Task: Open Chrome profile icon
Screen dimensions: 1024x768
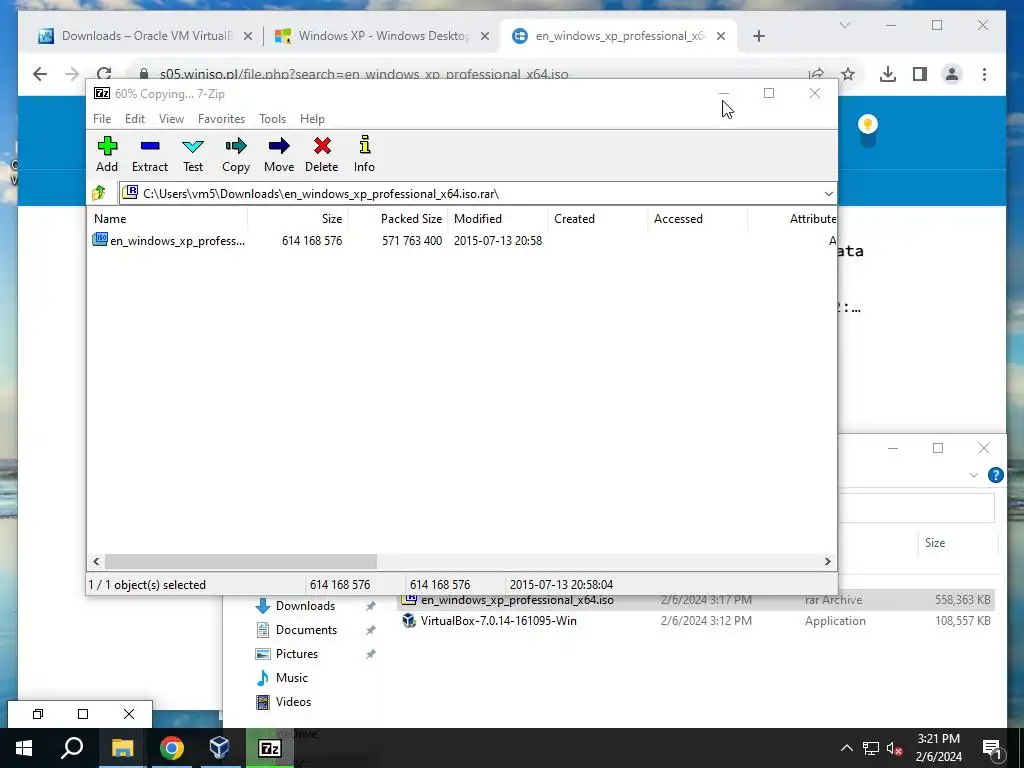Action: pos(952,74)
